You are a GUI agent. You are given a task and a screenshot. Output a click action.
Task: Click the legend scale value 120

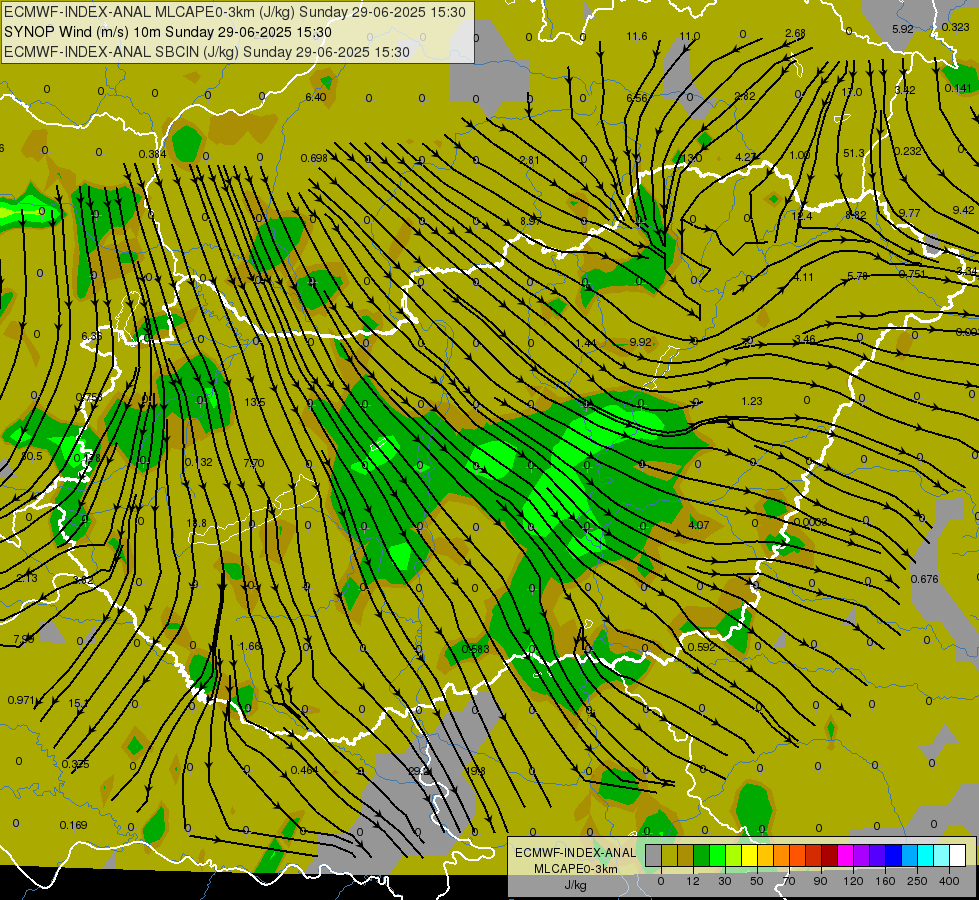click(x=854, y=881)
